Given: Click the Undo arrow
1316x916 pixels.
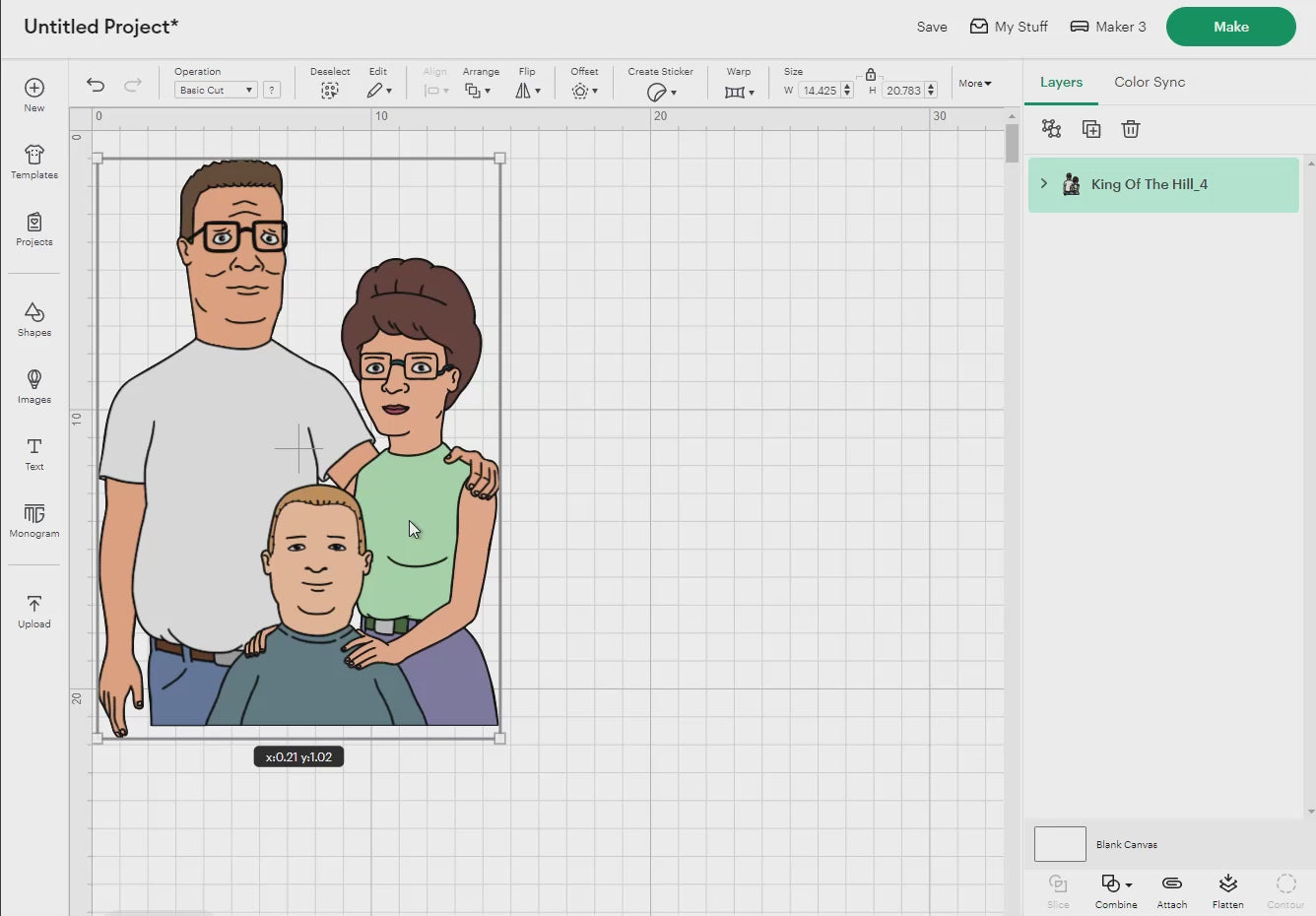Looking at the screenshot, I should 96,85.
